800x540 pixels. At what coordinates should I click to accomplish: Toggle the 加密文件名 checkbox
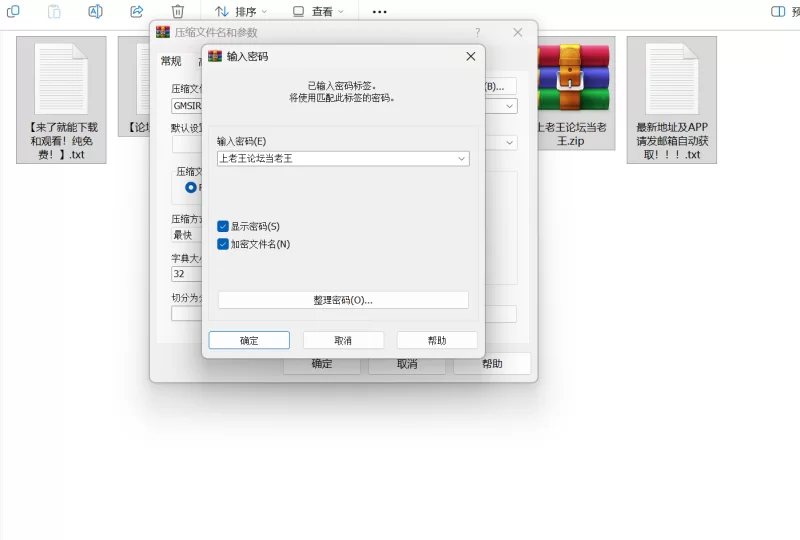click(223, 244)
